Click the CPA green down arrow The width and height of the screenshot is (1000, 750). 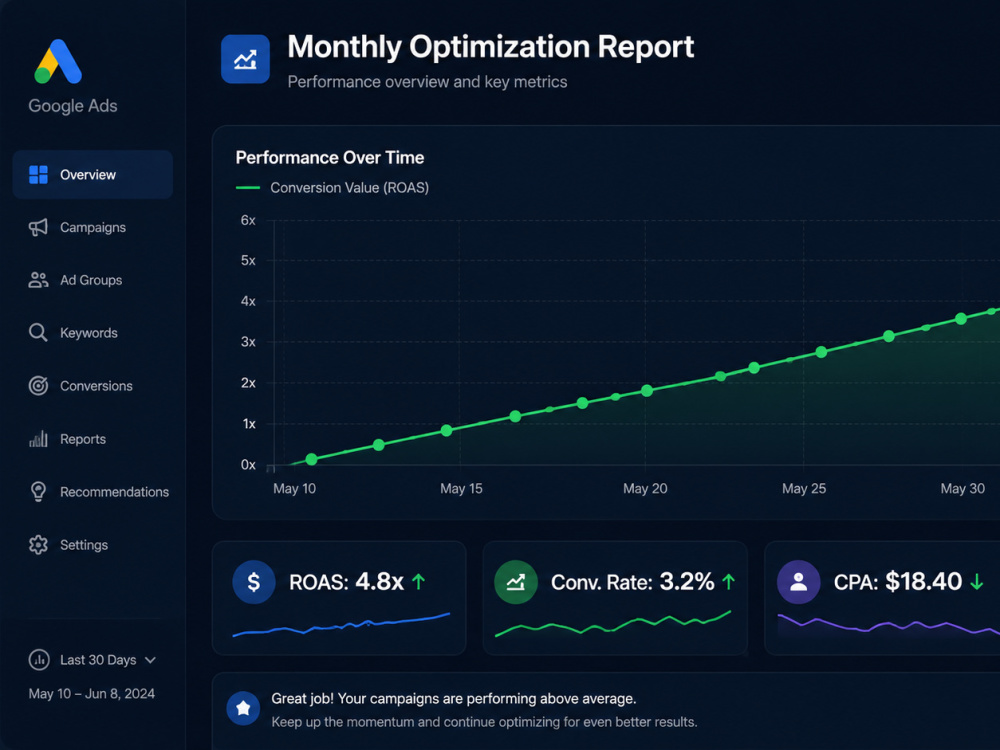click(x=976, y=582)
